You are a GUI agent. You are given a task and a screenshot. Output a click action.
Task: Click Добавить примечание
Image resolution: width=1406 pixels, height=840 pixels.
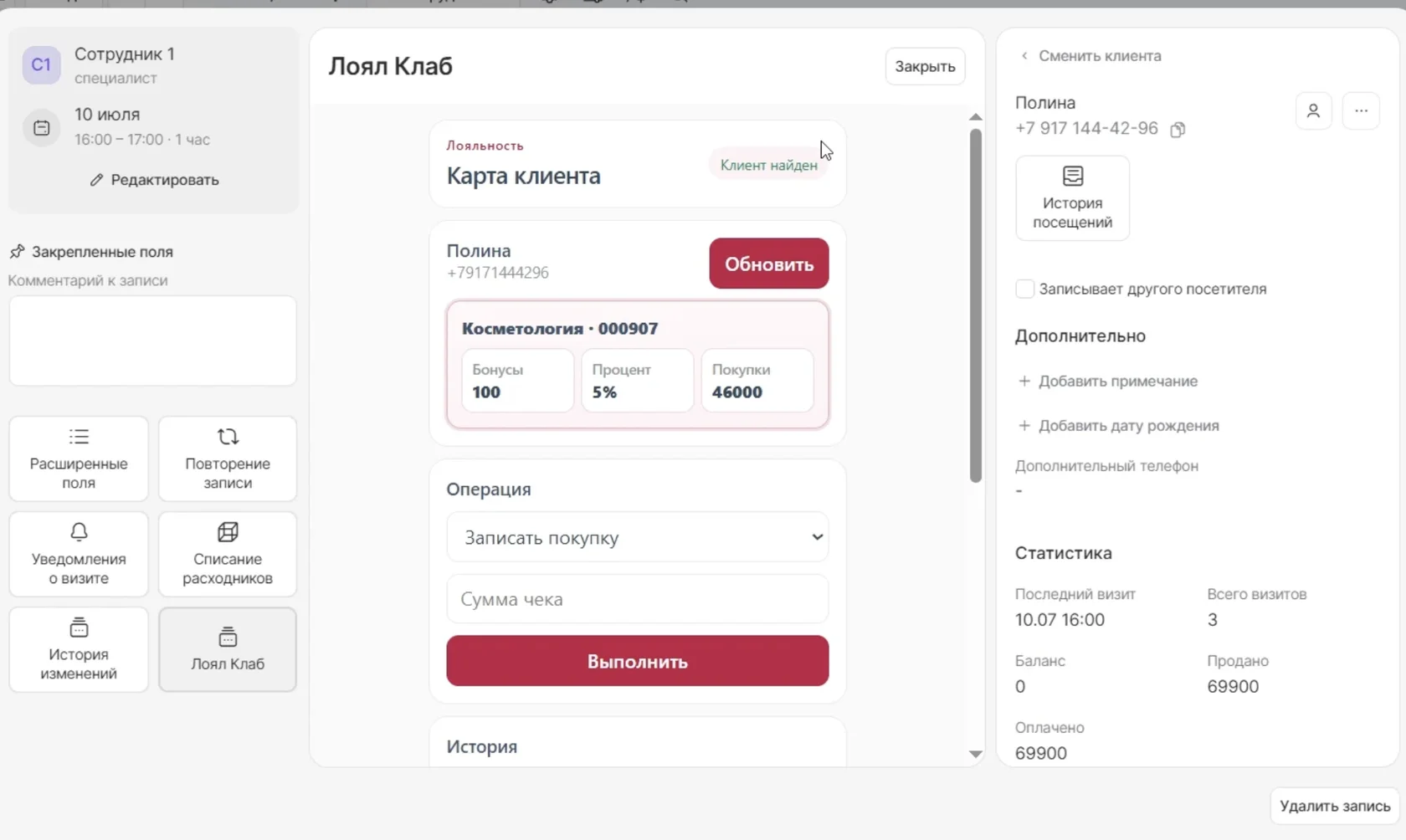pyautogui.click(x=1108, y=382)
